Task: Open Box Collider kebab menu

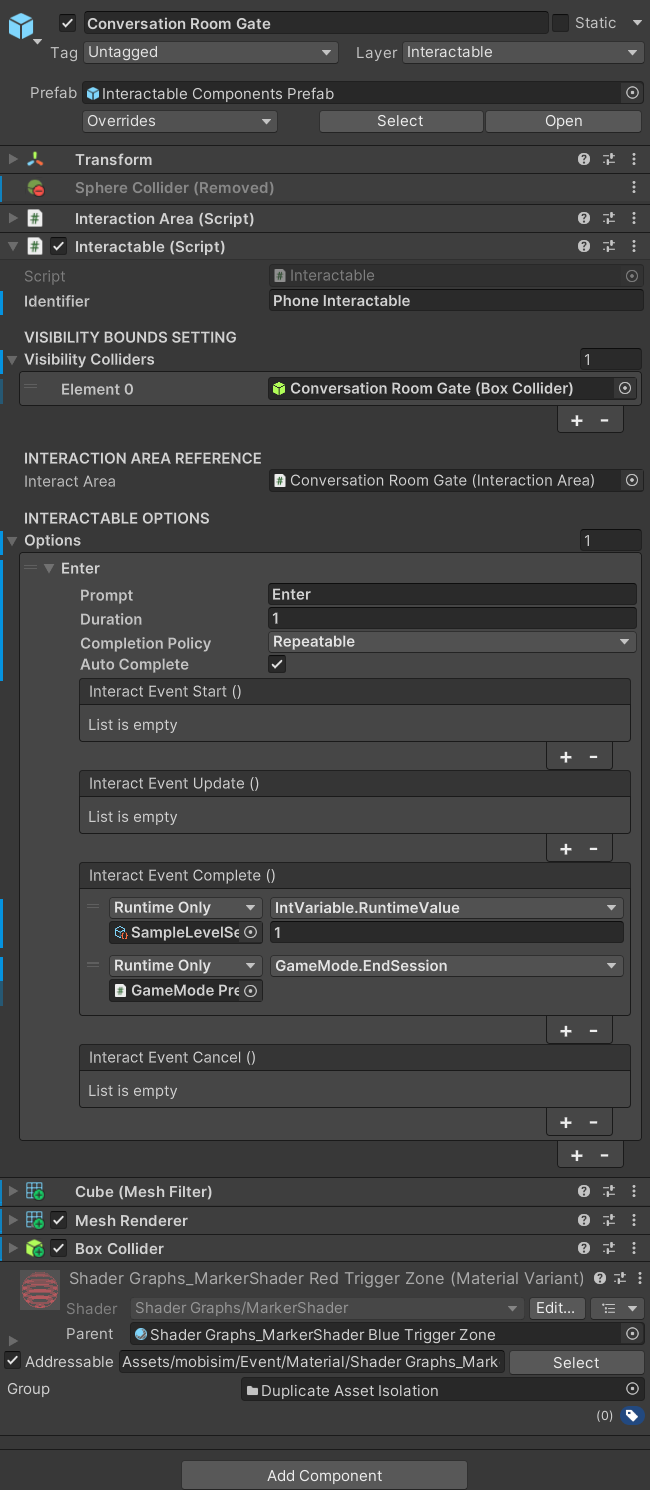Action: [x=634, y=1248]
